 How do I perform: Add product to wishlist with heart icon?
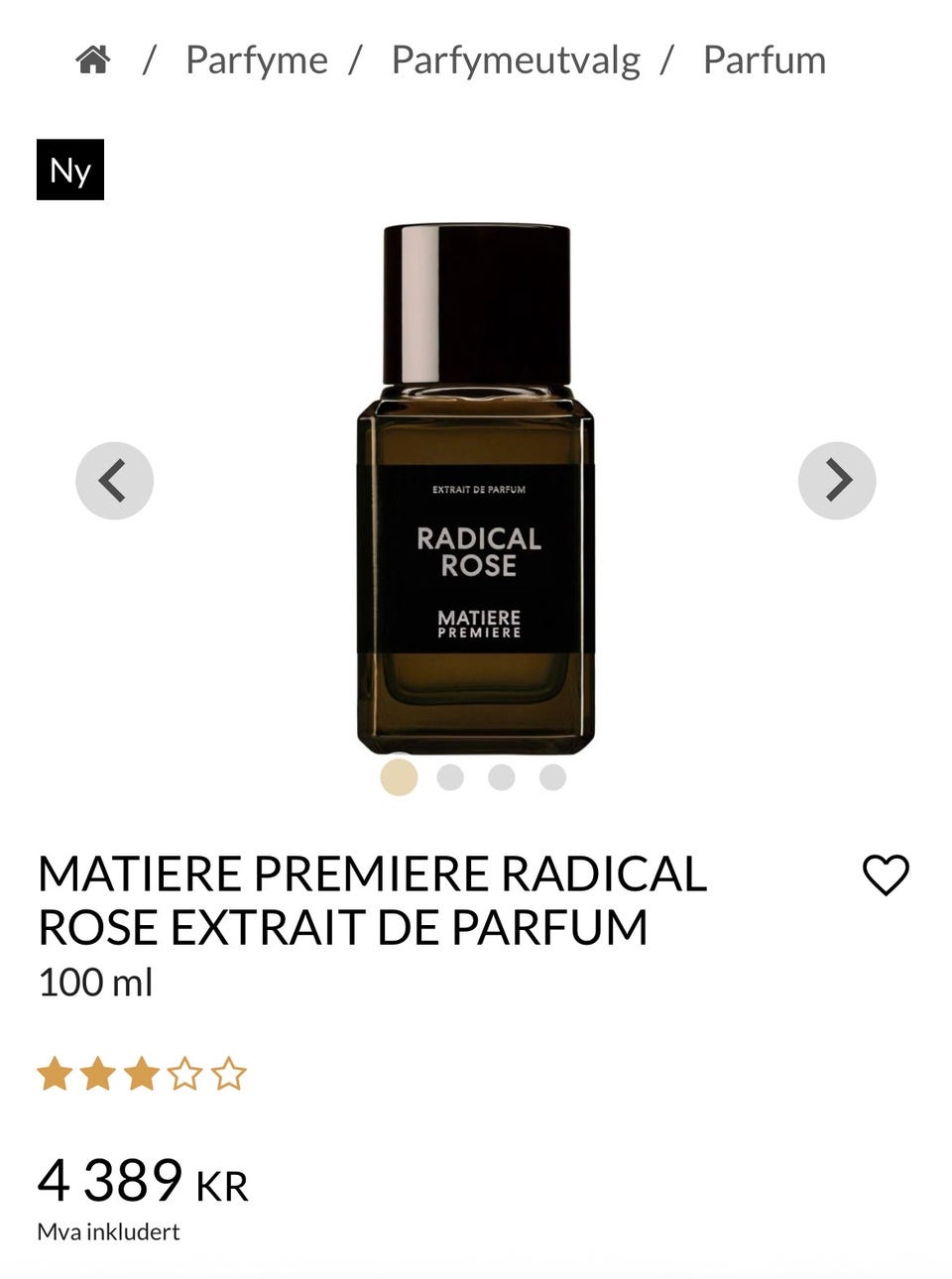pos(886,874)
